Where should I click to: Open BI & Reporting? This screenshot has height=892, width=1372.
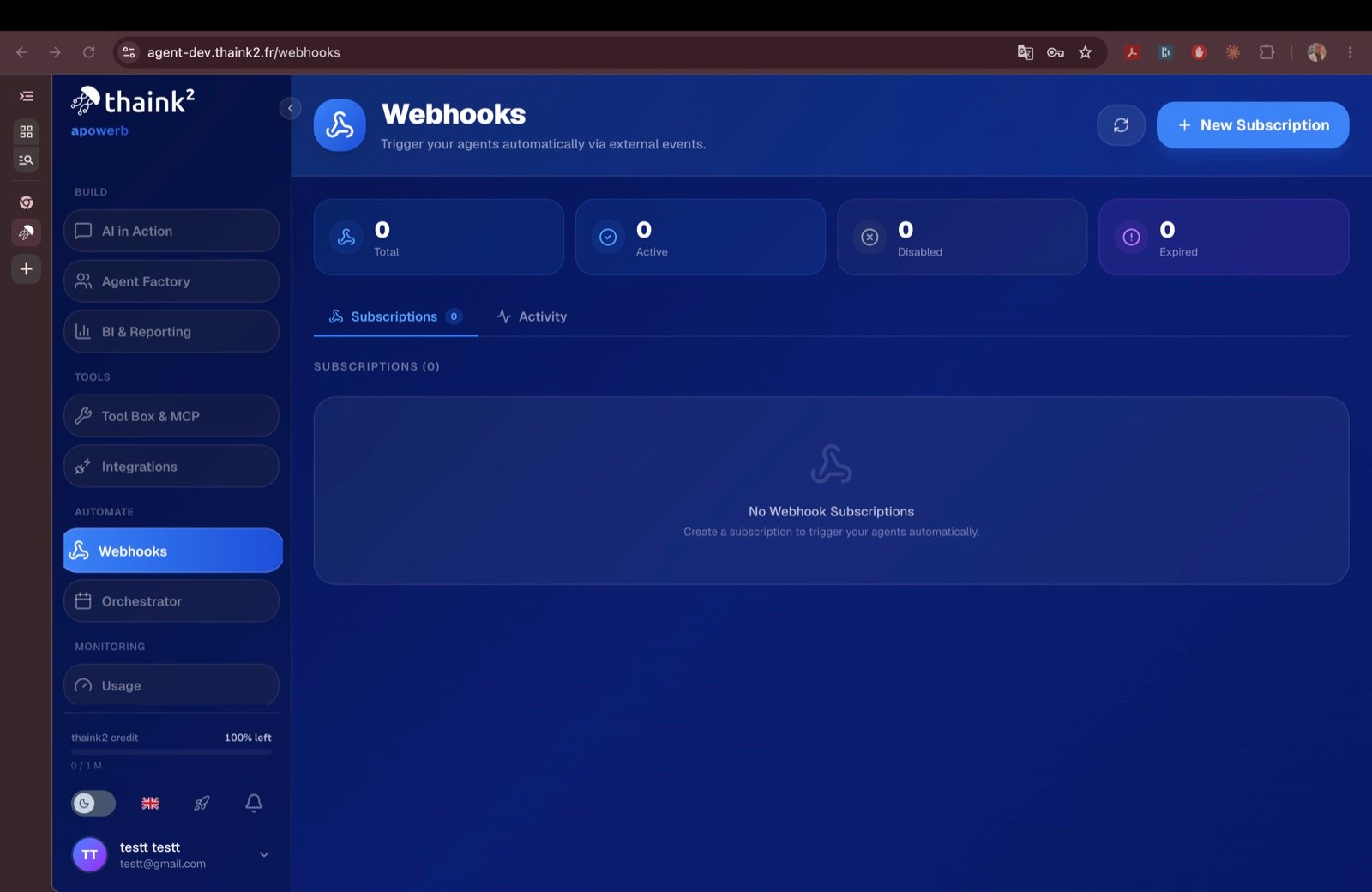[171, 331]
